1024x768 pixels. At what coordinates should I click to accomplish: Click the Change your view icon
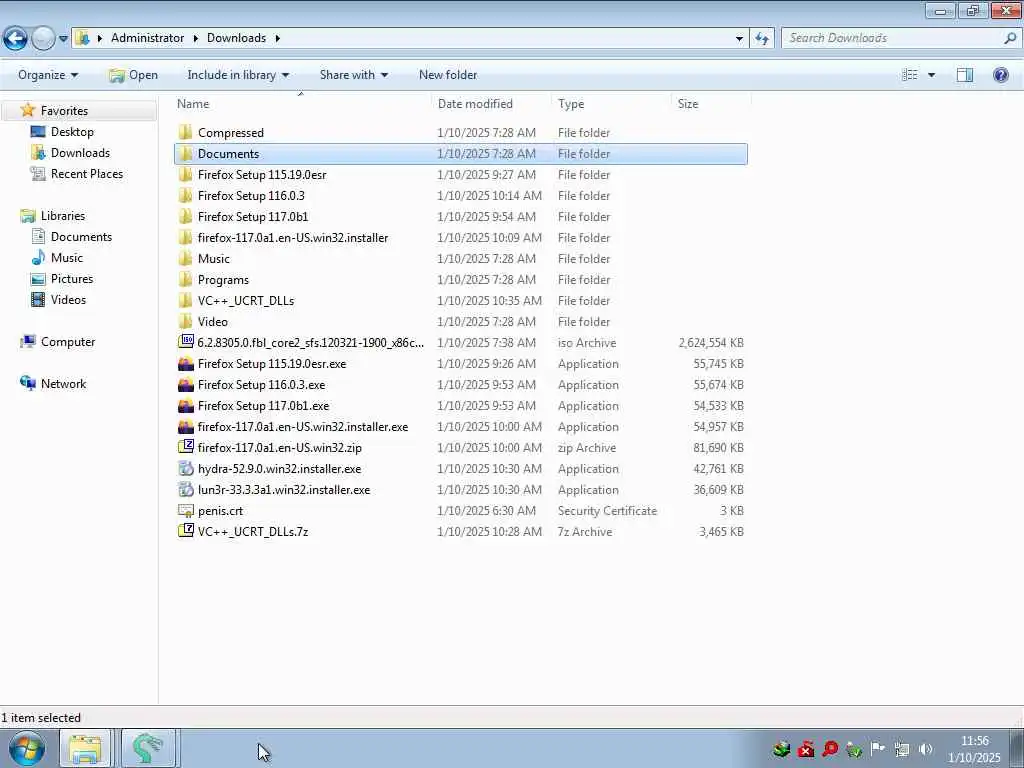(910, 75)
